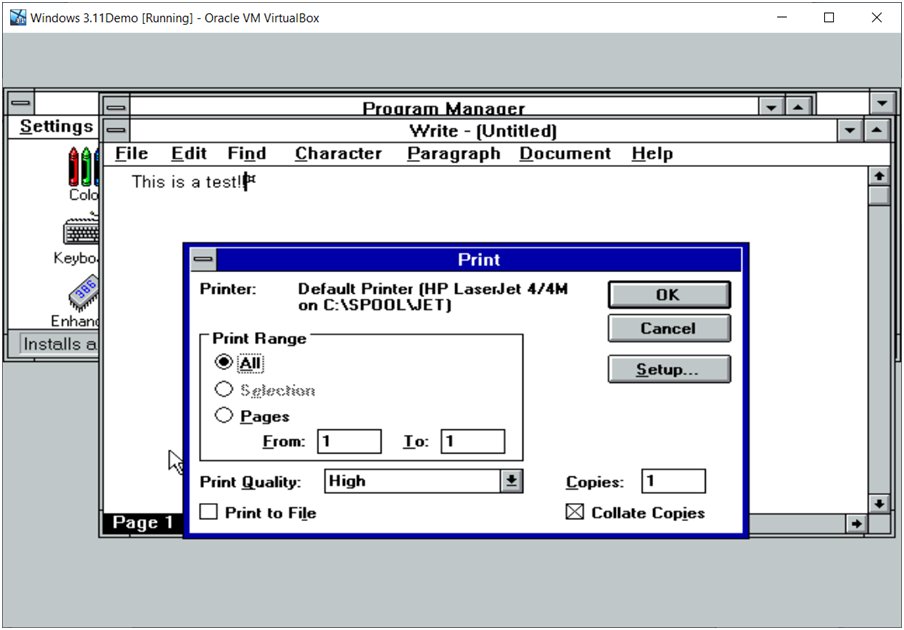Minimize the Control Panel window behind

(x=882, y=103)
